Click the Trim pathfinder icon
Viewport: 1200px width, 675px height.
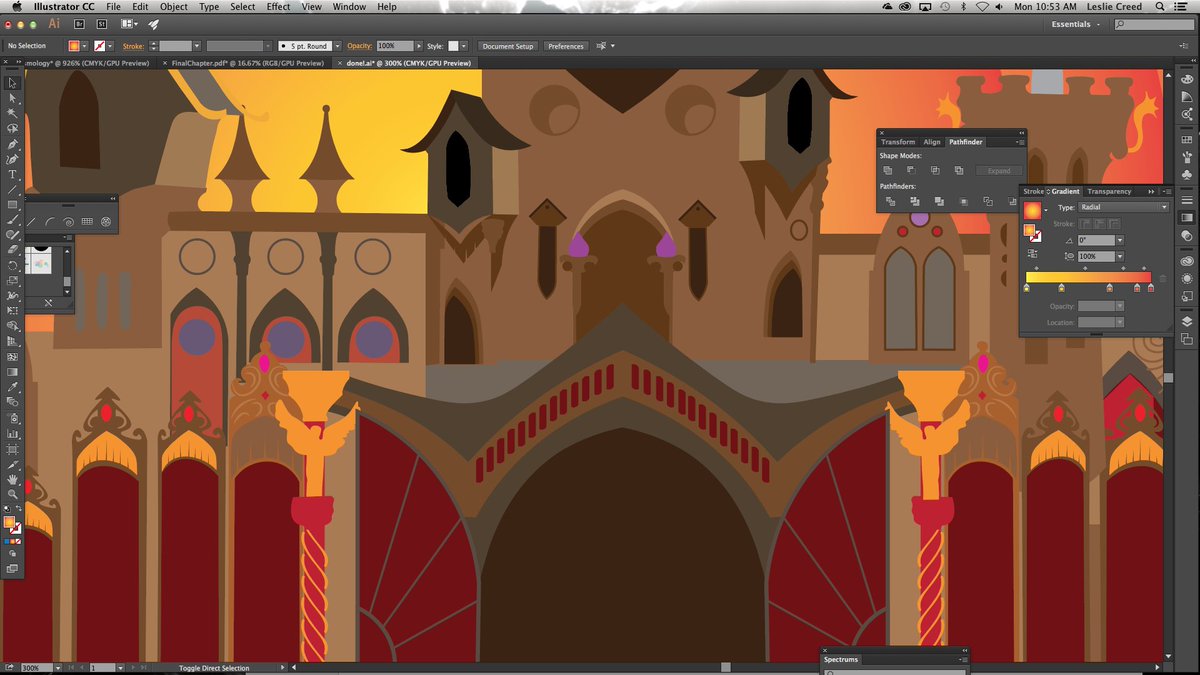(915, 201)
